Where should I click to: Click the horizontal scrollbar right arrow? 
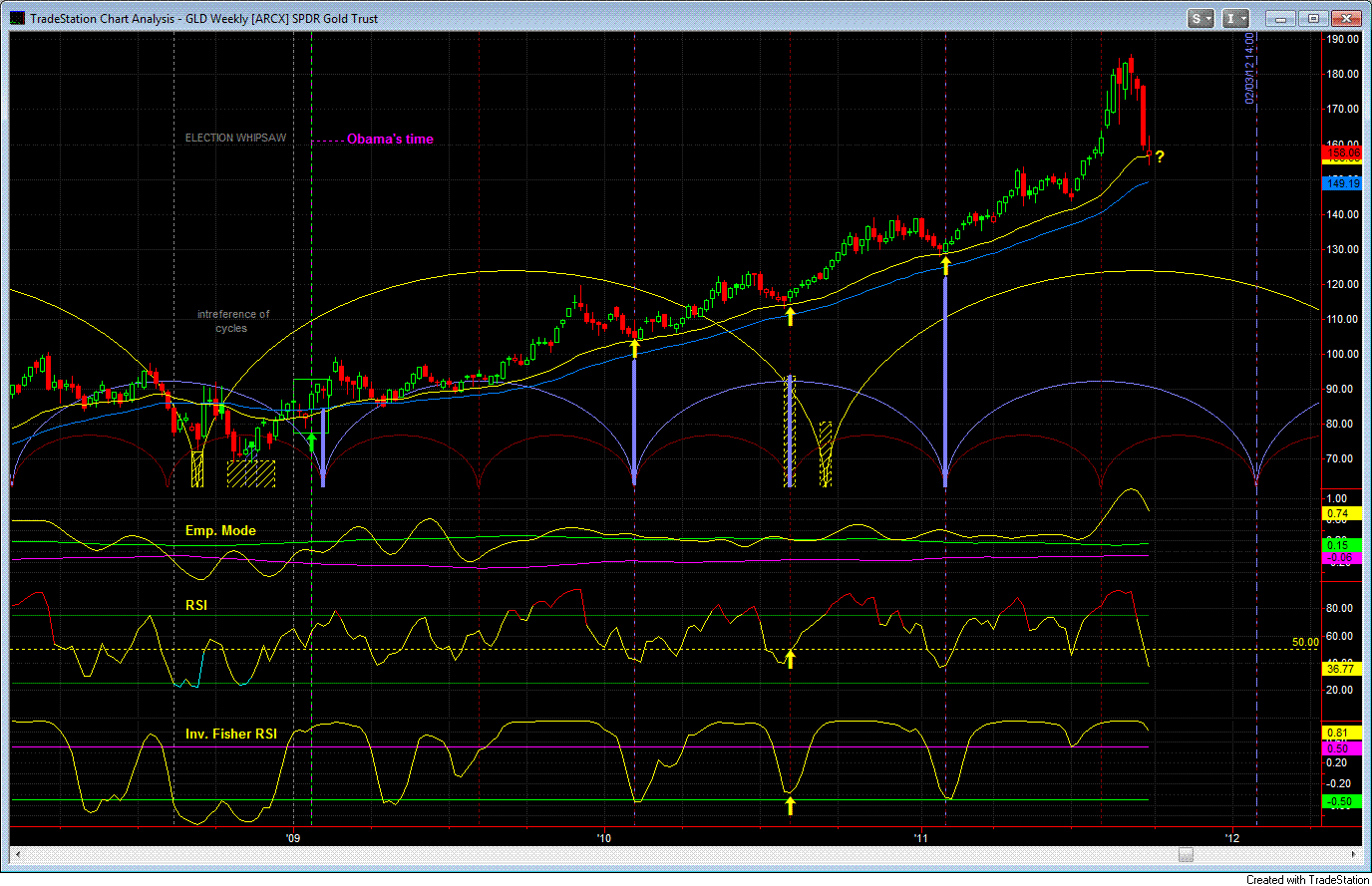(x=1354, y=854)
